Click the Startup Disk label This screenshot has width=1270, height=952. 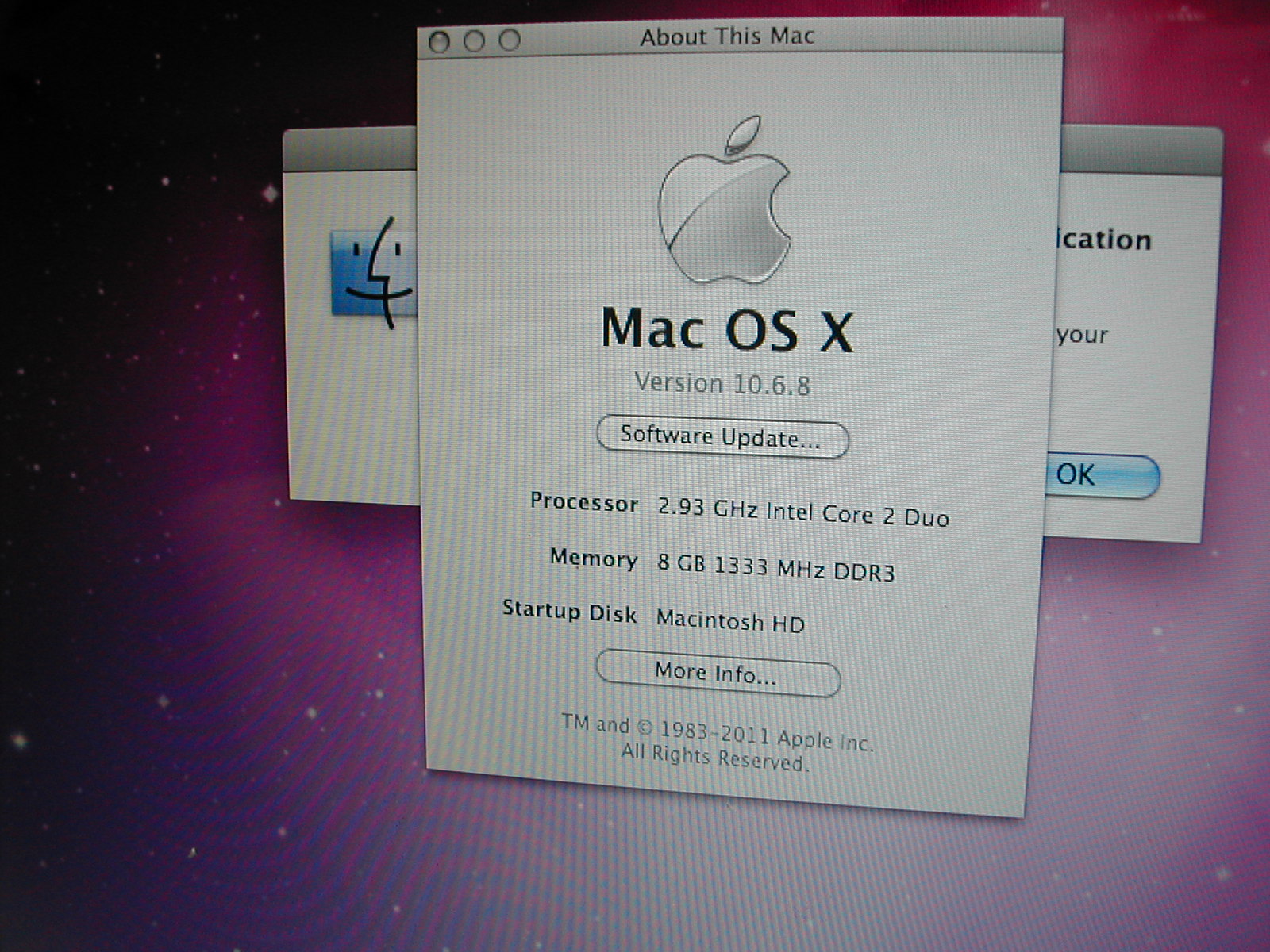point(570,612)
